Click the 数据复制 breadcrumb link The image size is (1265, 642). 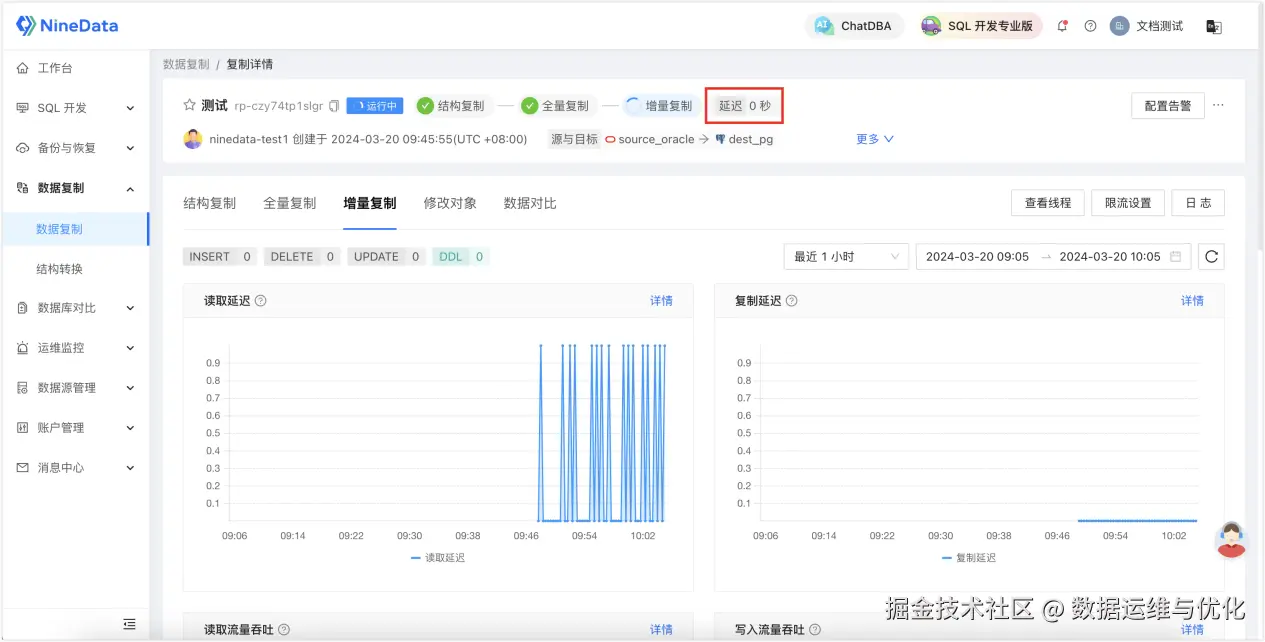tap(186, 64)
